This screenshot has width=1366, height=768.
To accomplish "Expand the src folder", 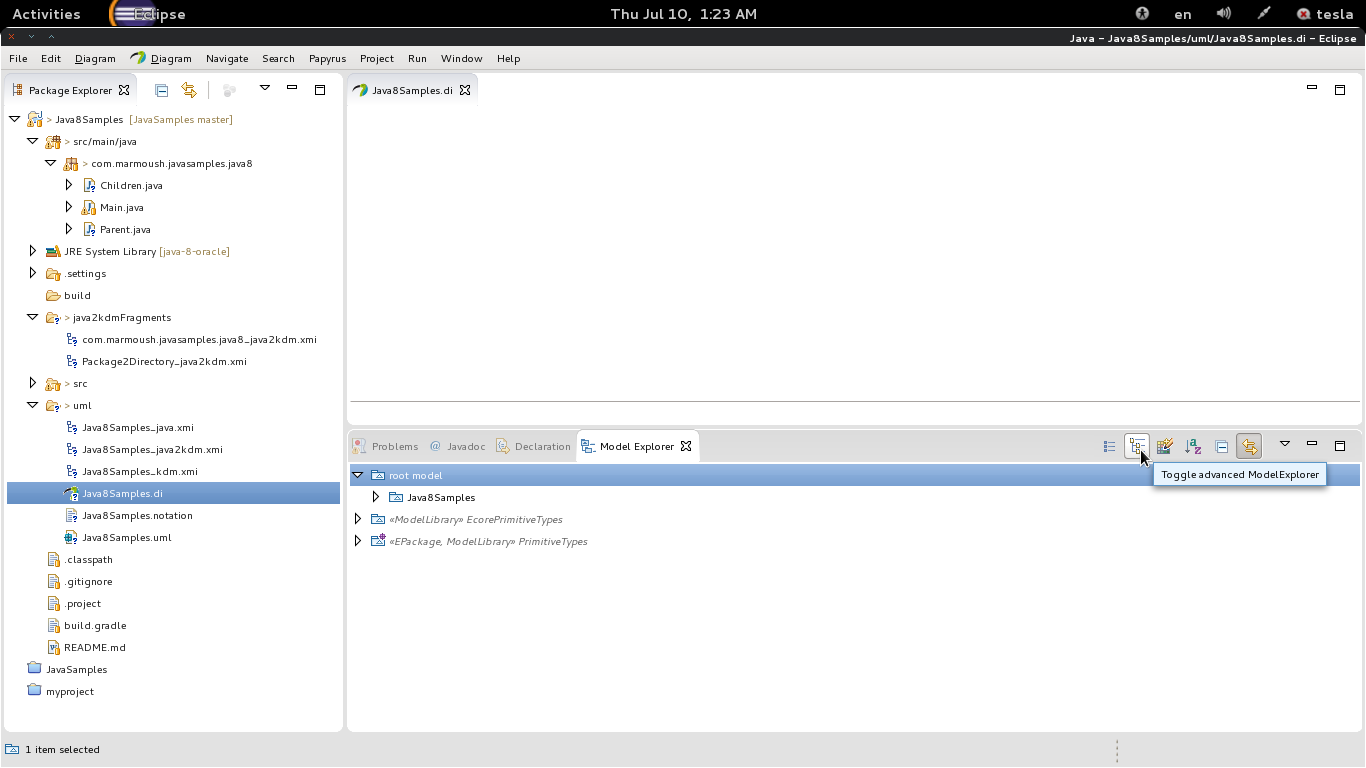I will click(x=32, y=383).
